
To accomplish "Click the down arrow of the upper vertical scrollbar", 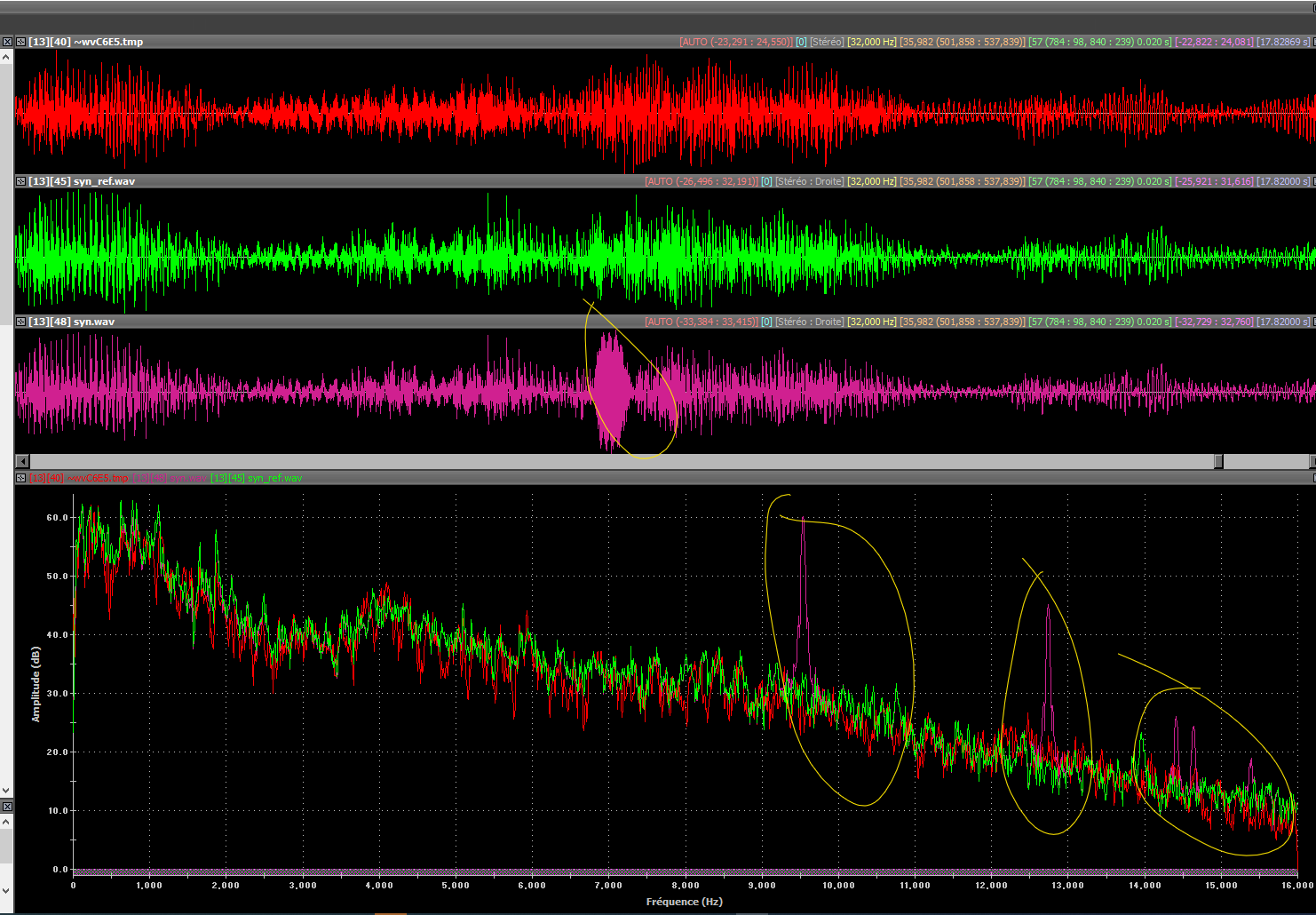I will click(6, 790).
